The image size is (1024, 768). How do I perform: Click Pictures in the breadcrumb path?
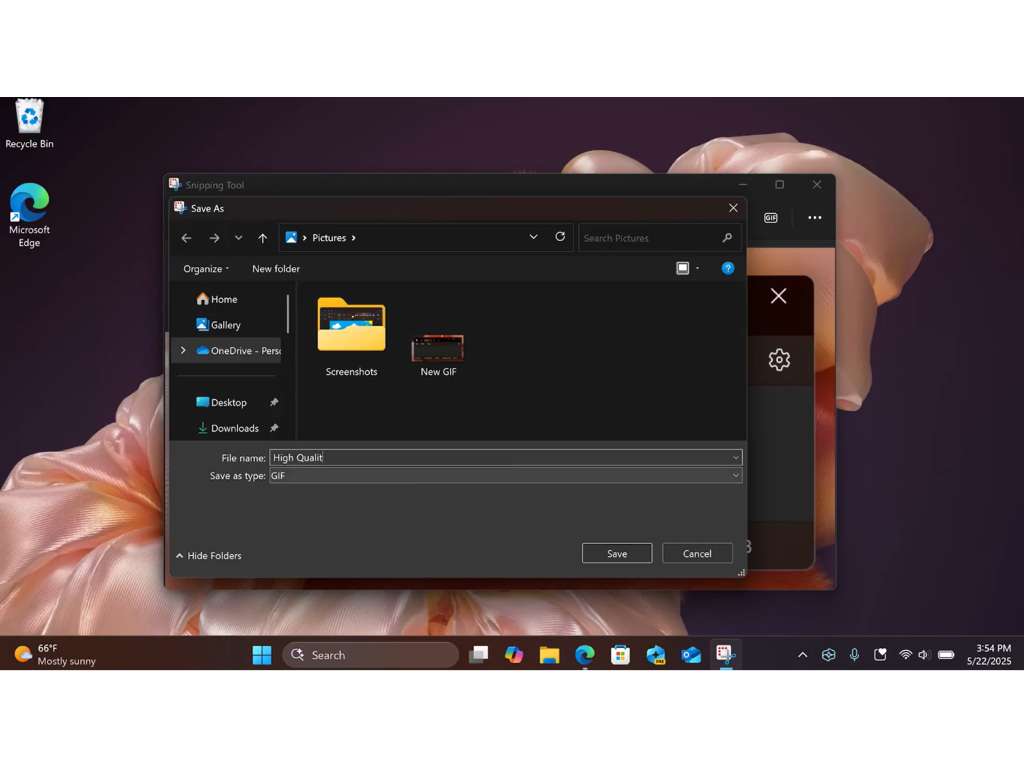(328, 237)
